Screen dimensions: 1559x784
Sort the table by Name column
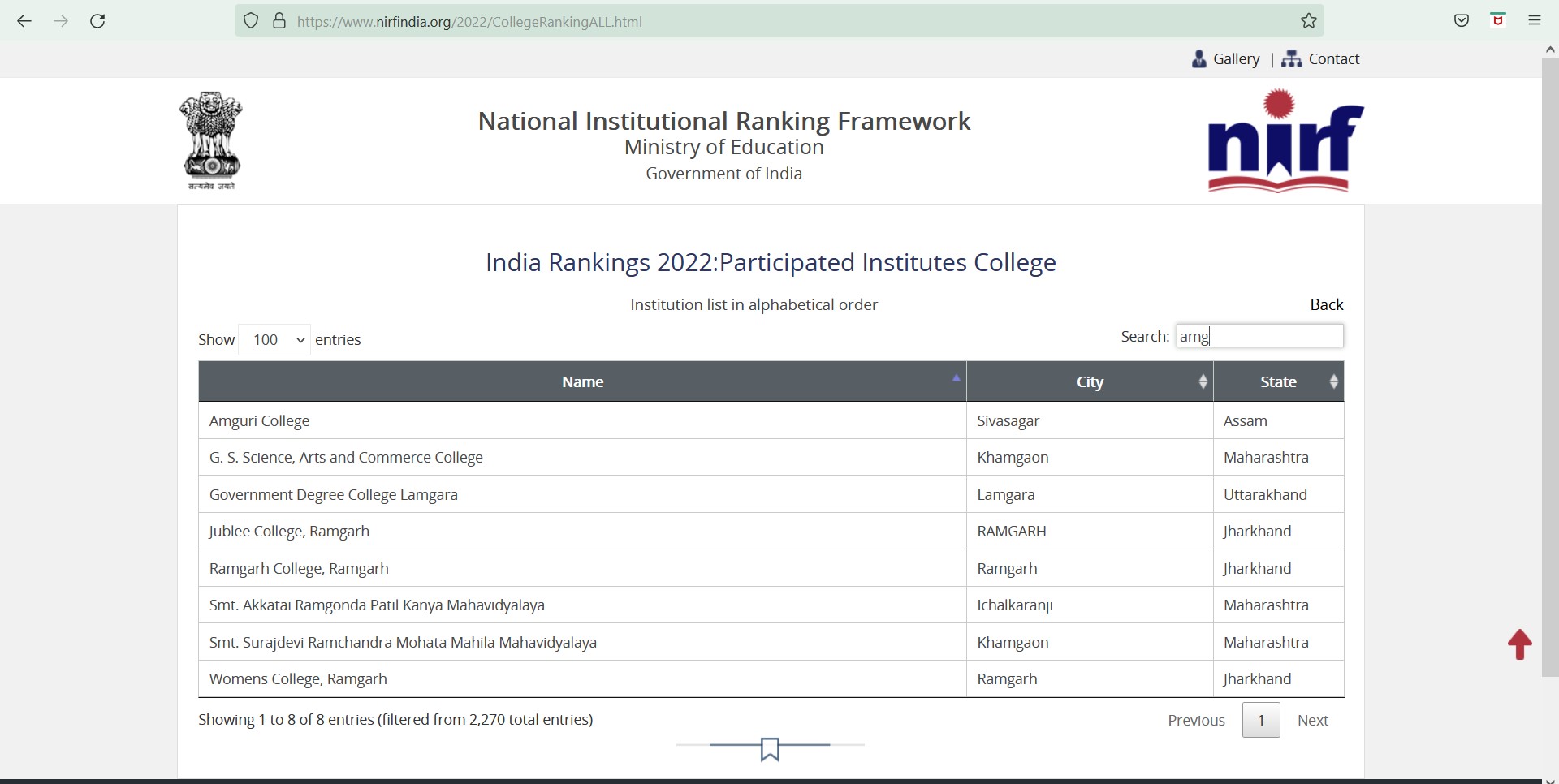(582, 382)
